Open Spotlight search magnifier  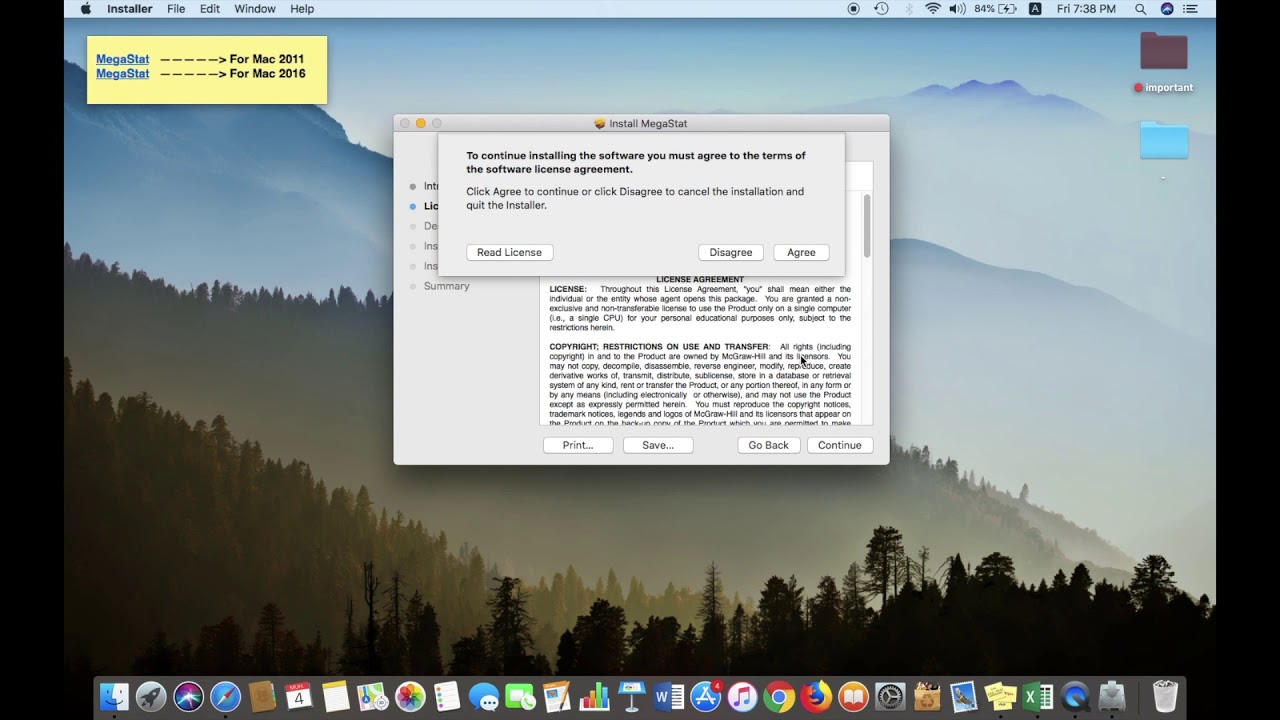[x=1140, y=9]
